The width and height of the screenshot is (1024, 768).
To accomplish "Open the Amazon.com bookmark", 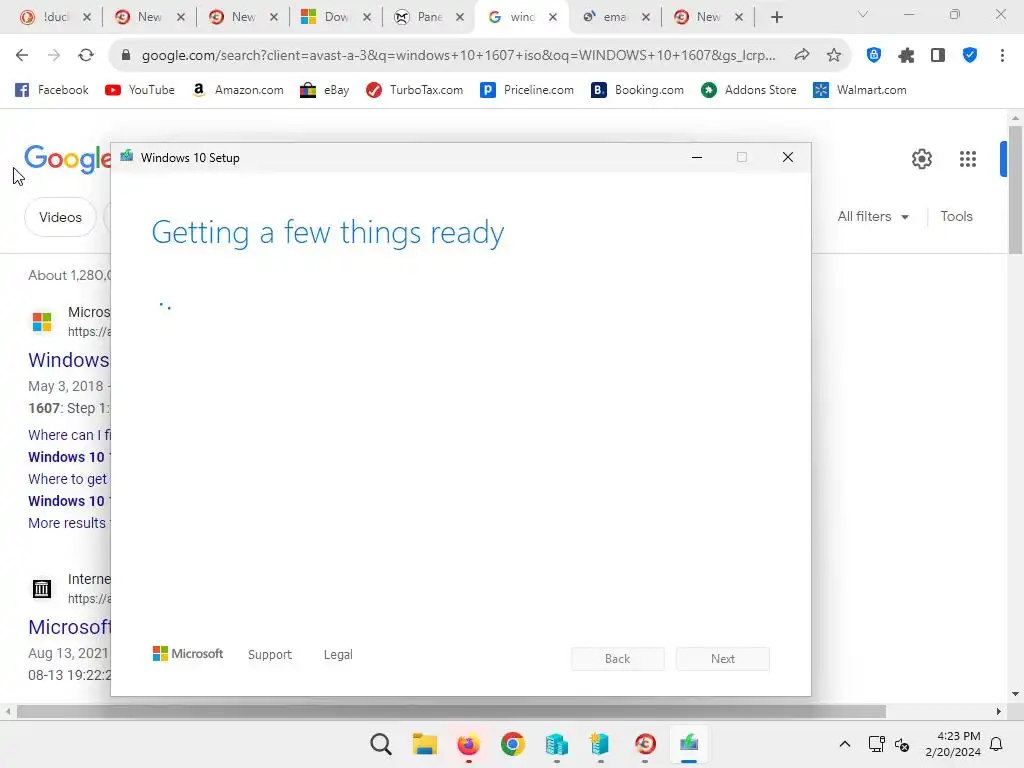I will click(238, 90).
